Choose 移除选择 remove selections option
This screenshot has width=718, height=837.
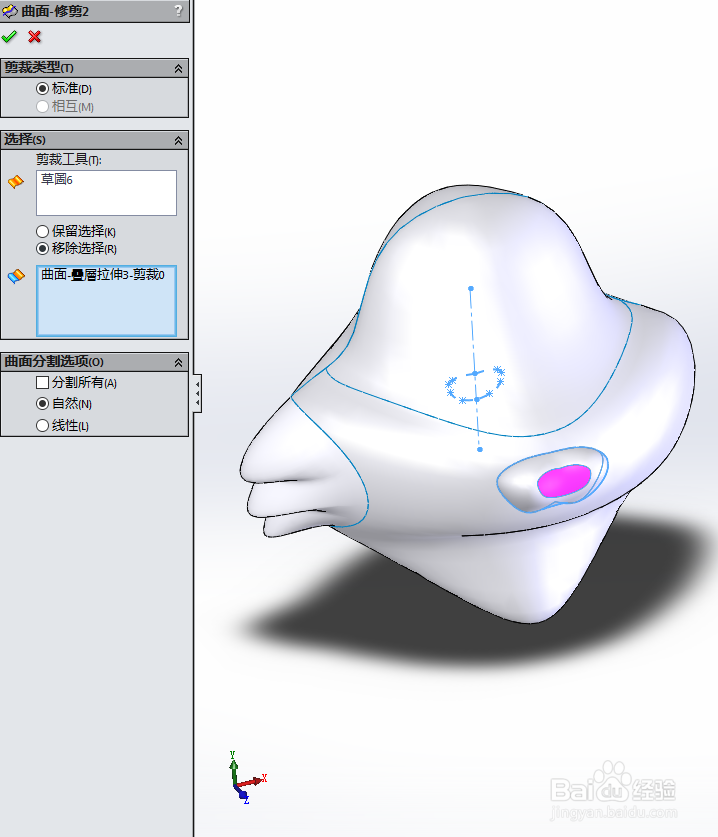point(42,249)
